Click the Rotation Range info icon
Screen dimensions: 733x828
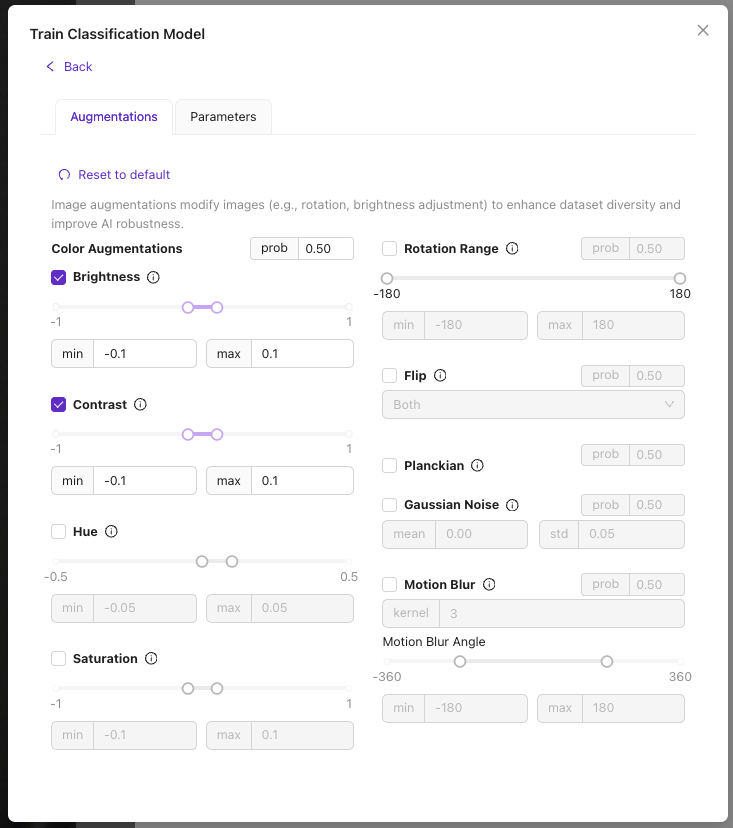coord(512,248)
